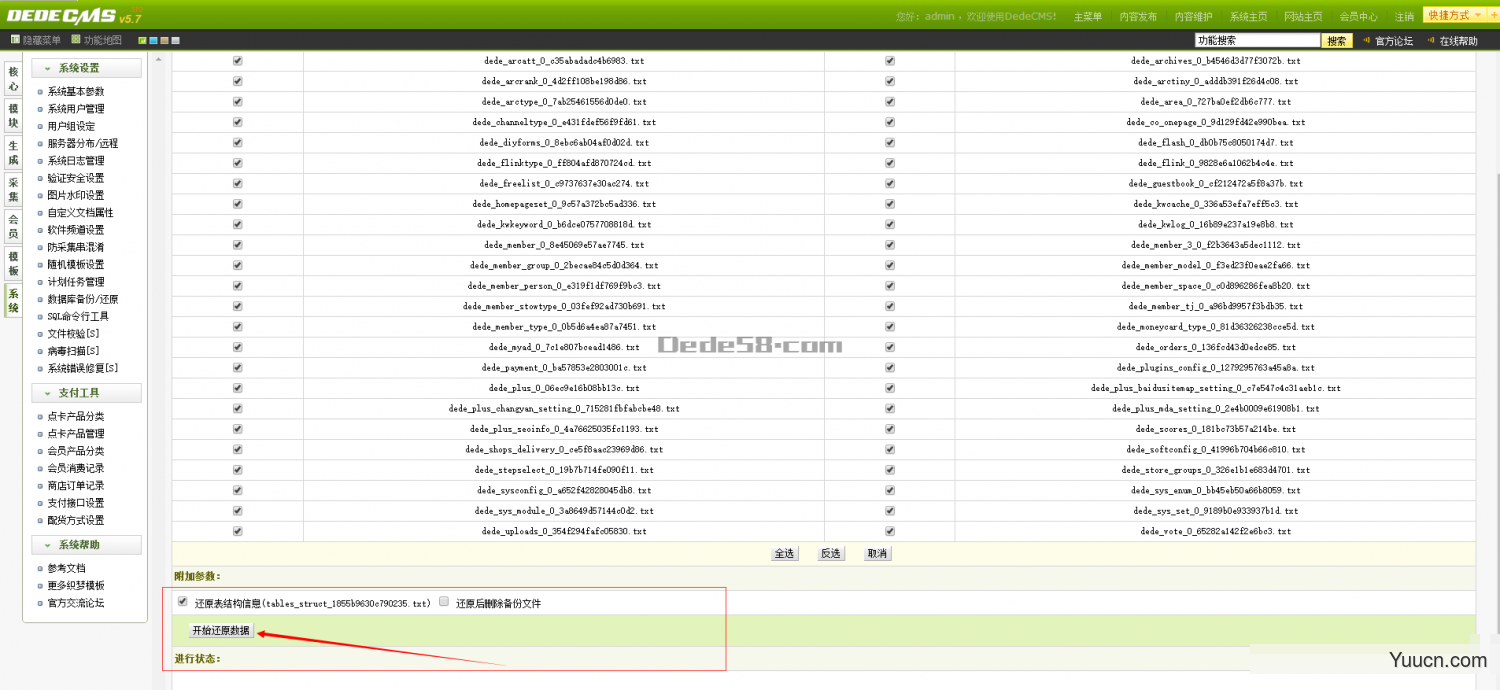
Task: Click the plus icon beside 快捷方式
Action: (1494, 15)
